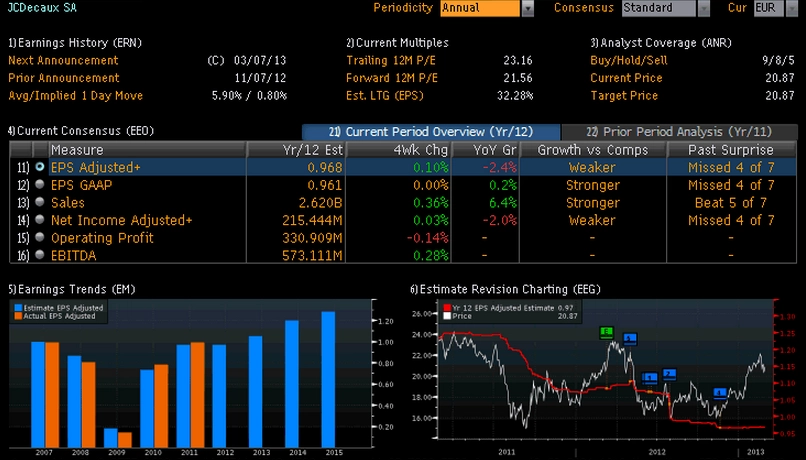Open the Consensus Standard combo box
The width and height of the screenshot is (806, 460).
(x=658, y=8)
